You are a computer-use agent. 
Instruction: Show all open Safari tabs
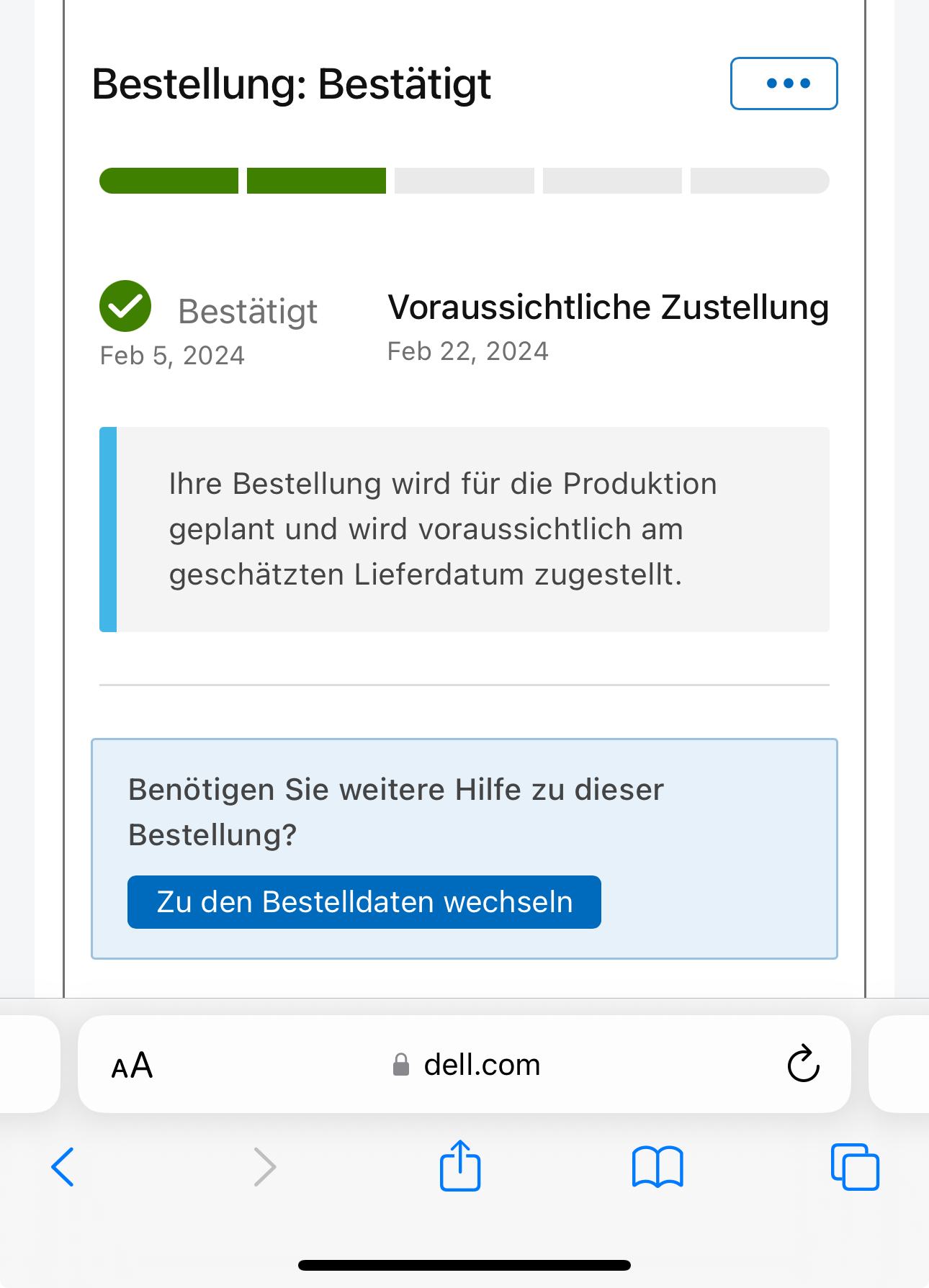[x=855, y=1166]
